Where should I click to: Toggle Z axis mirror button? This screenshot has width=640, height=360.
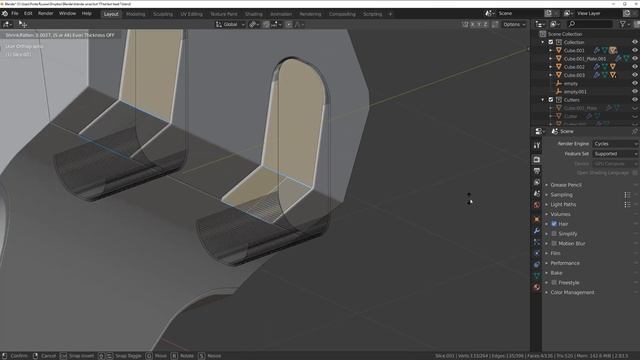pos(485,24)
